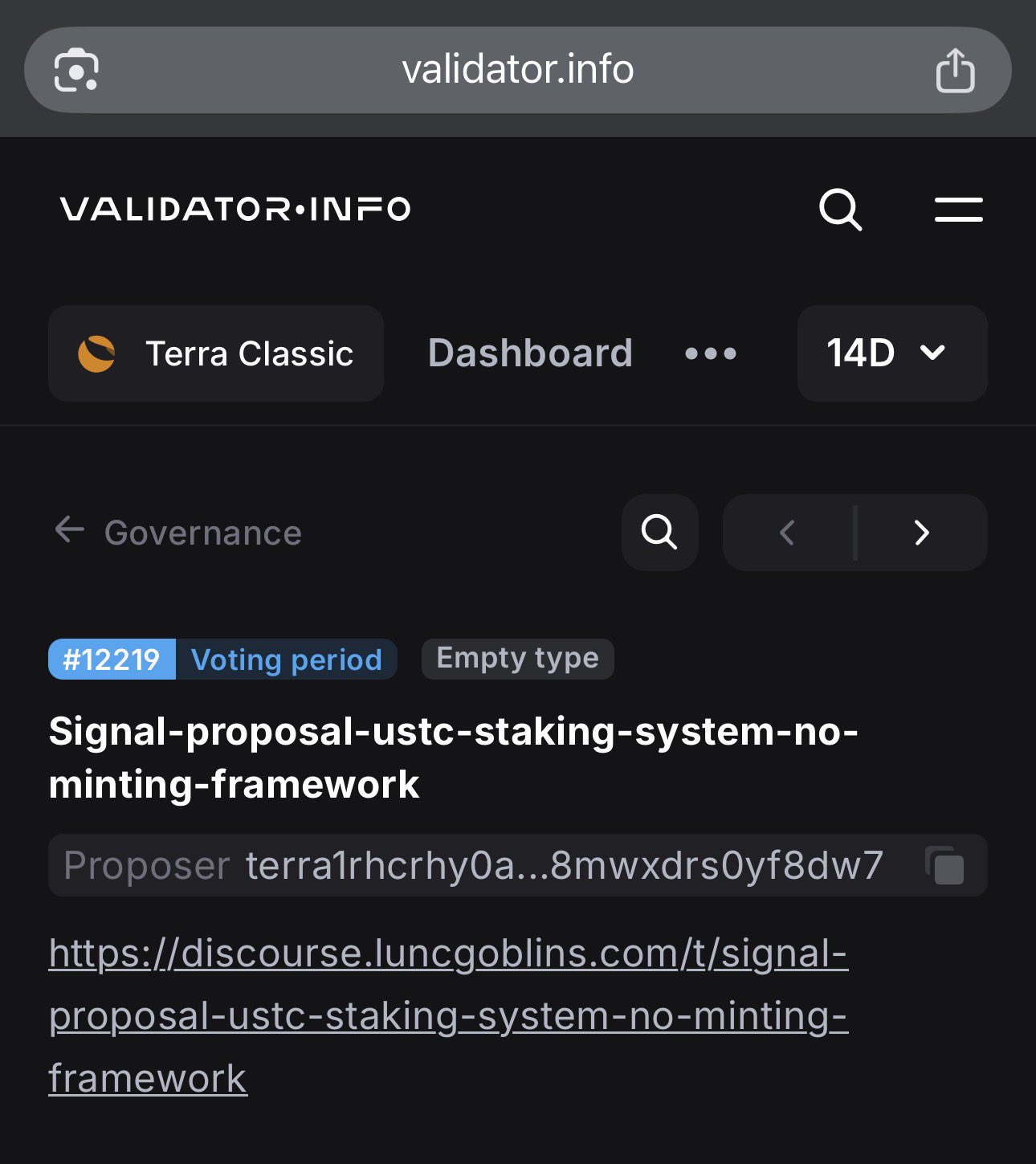1036x1164 pixels.
Task: Go to next proposal arrow
Action: [x=922, y=533]
